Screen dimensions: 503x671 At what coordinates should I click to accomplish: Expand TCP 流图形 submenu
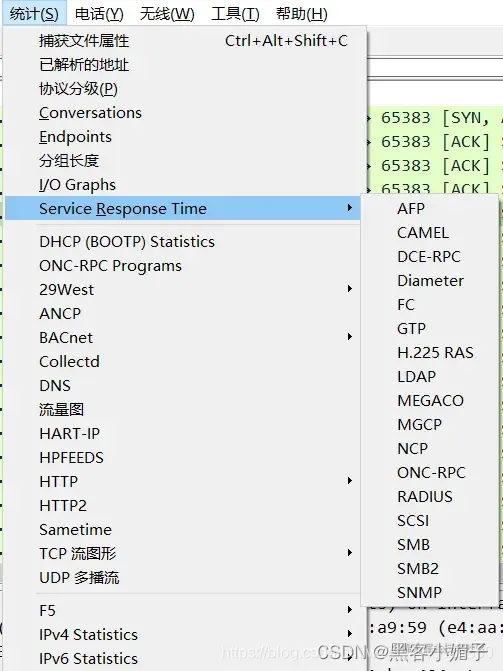(x=183, y=553)
